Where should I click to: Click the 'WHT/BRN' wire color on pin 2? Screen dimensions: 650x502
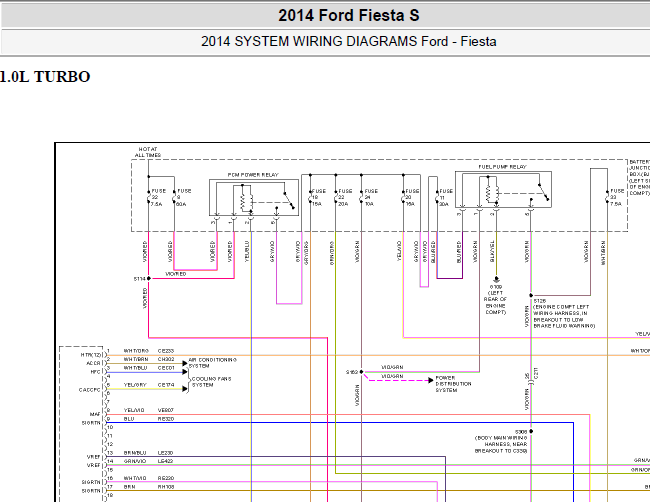tap(135, 359)
